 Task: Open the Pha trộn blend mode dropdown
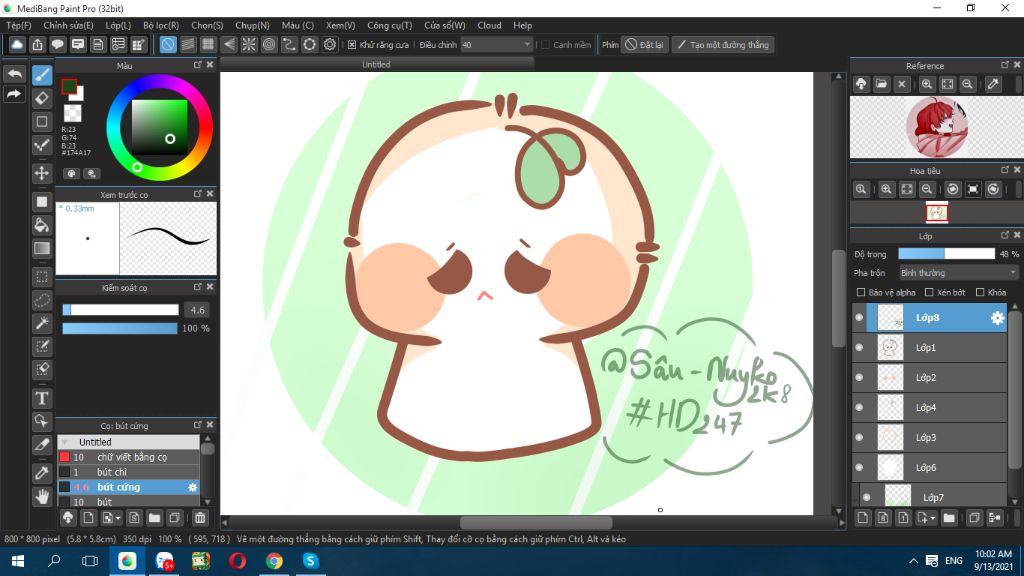click(x=958, y=273)
